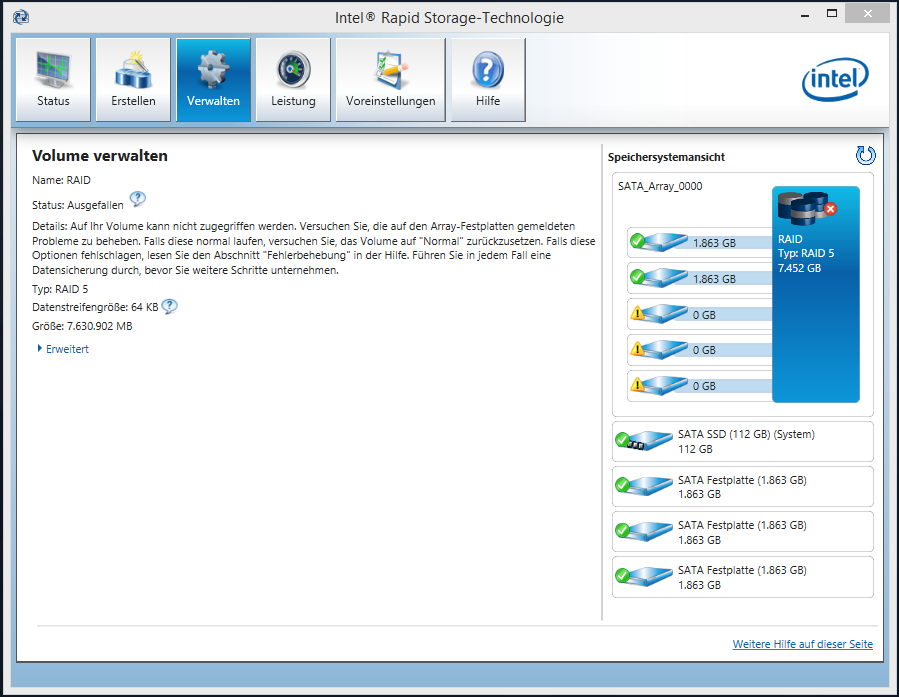Open the Erstellen tab
This screenshot has width=899, height=697.
[x=133, y=80]
